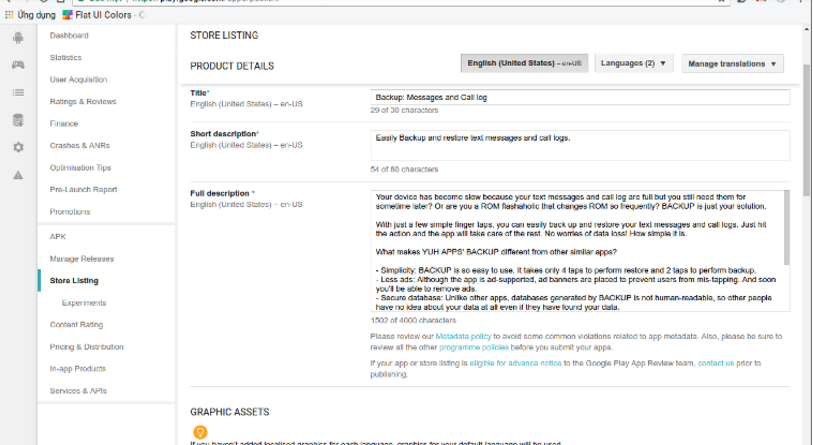Open the Dashboard menu item
The image size is (813, 445).
tap(69, 35)
